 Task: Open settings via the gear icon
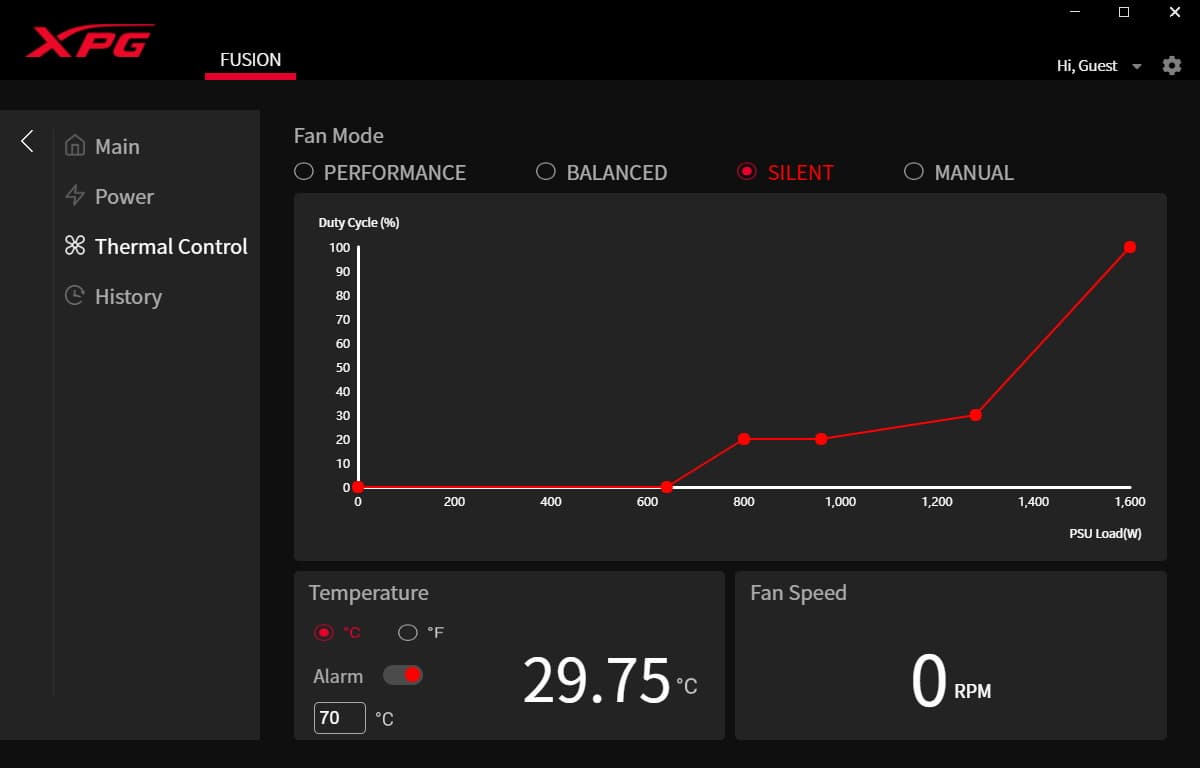1171,66
